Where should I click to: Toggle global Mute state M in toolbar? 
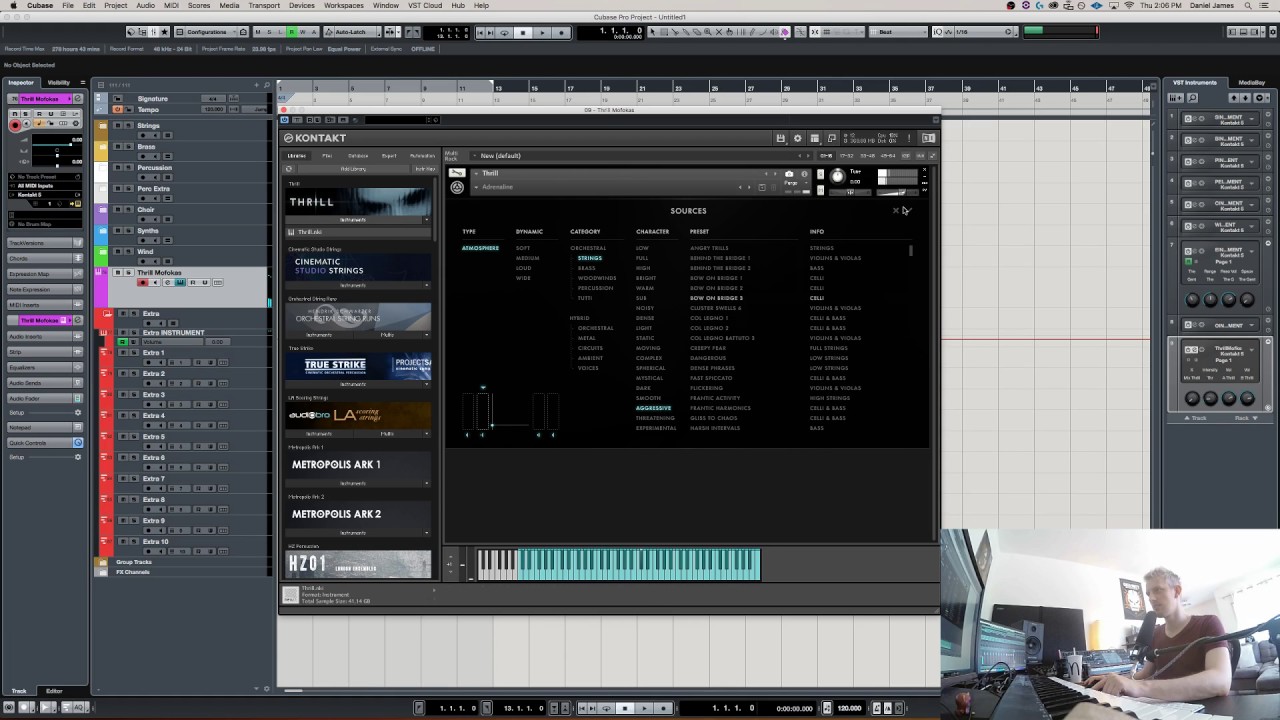click(x=257, y=32)
